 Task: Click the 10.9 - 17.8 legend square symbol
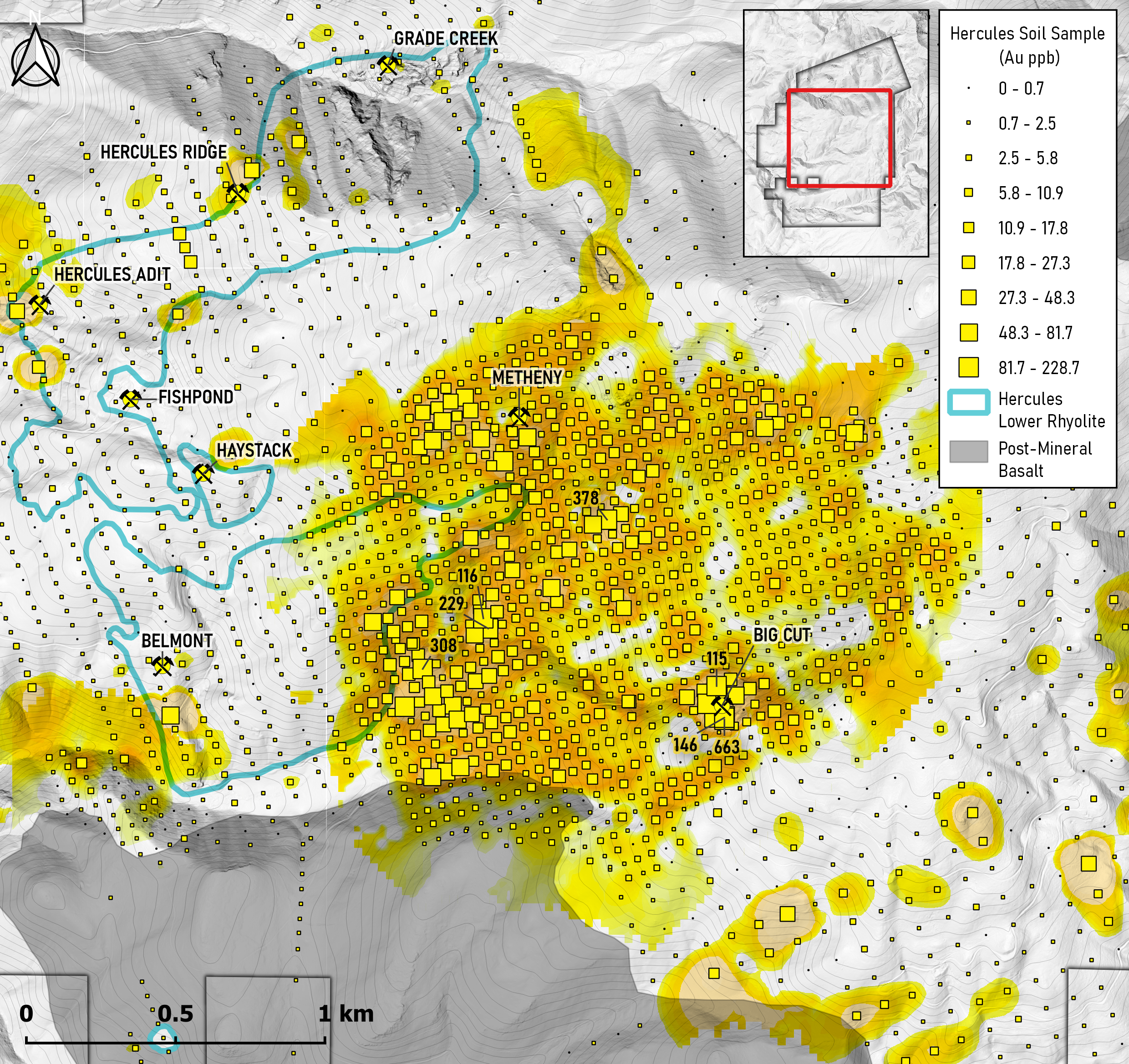click(x=968, y=228)
